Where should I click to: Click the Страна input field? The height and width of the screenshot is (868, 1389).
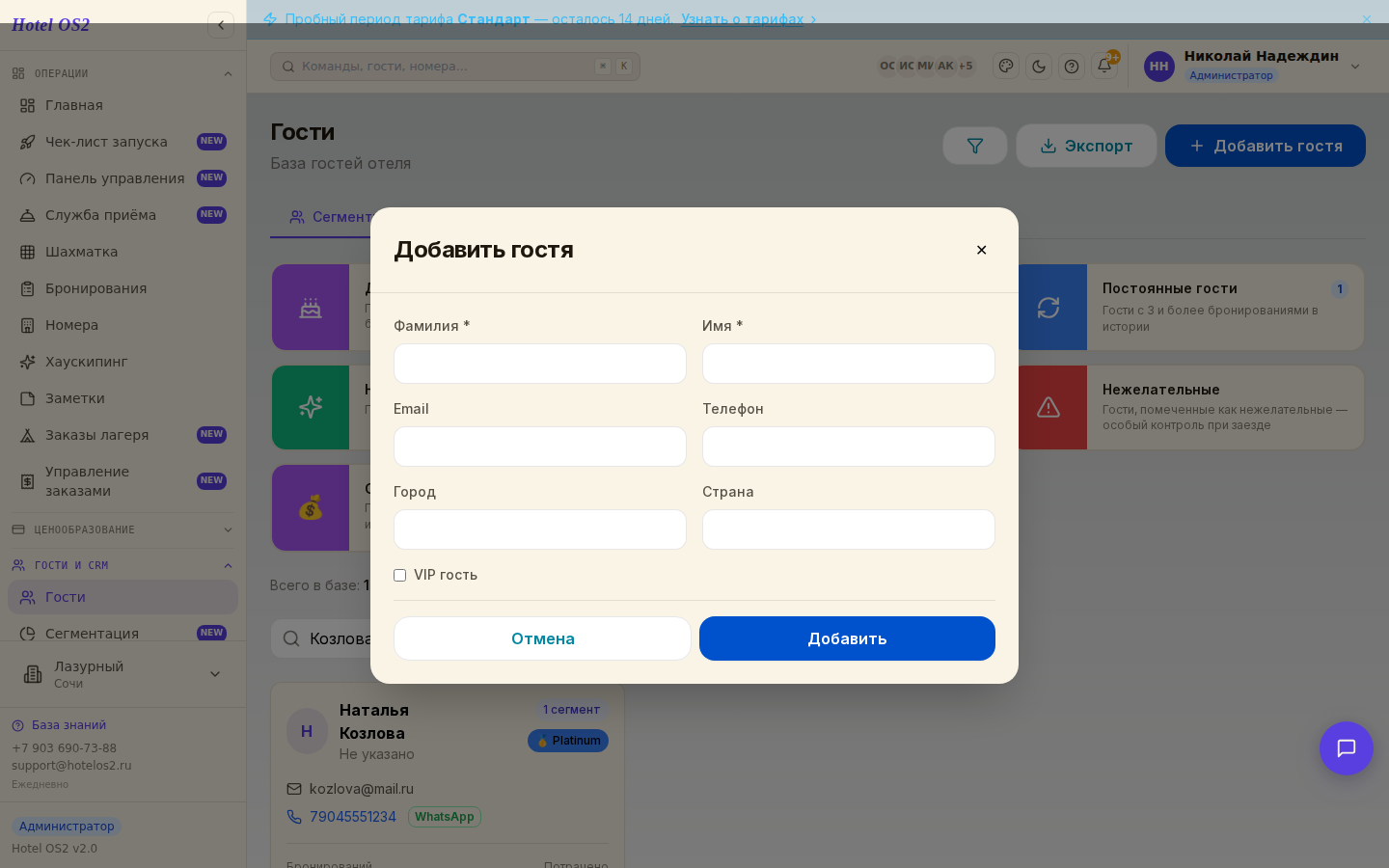pos(849,529)
